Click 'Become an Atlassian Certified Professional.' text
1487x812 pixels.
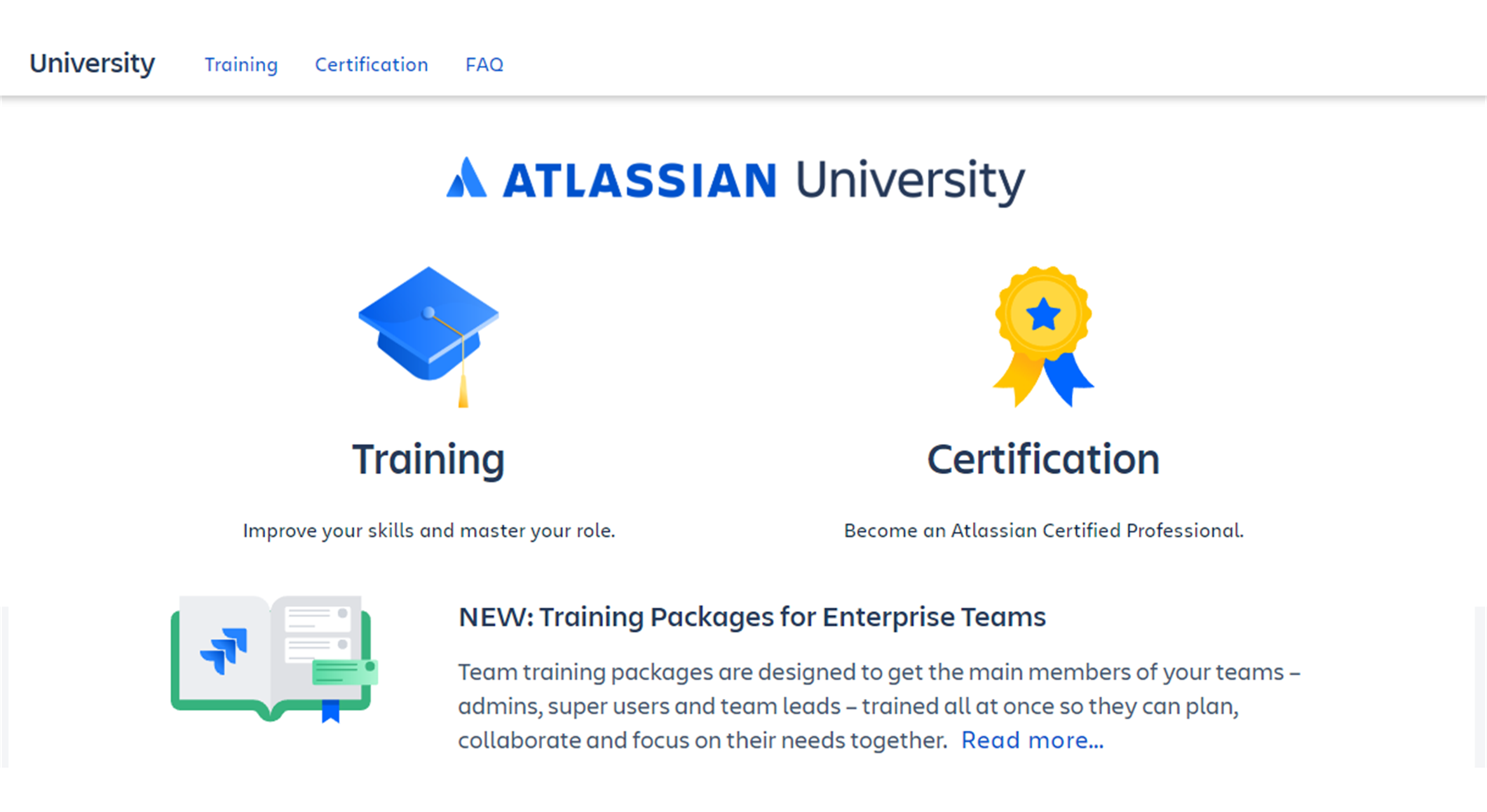pyautogui.click(x=1043, y=531)
